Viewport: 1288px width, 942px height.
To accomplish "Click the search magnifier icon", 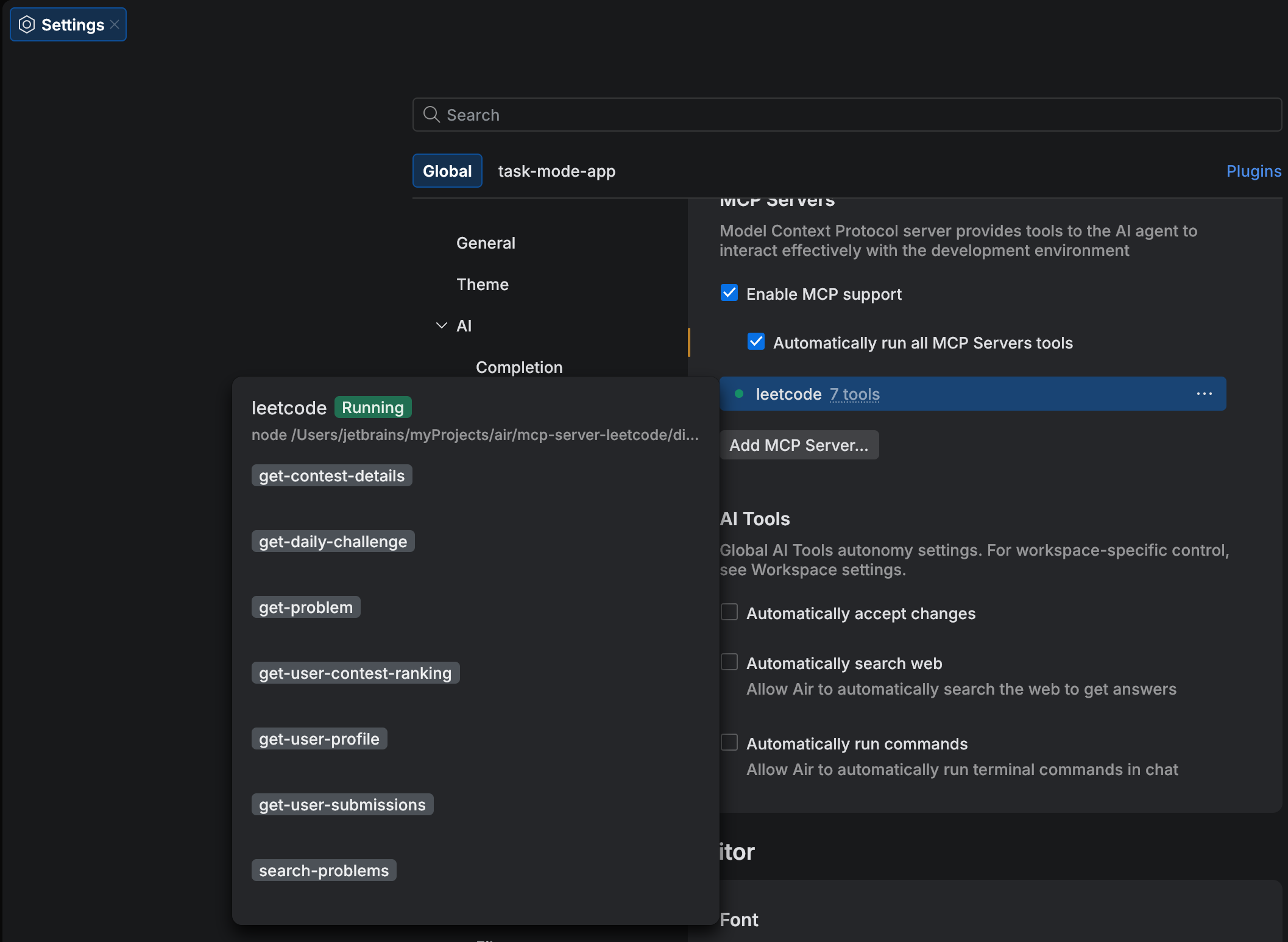I will point(431,115).
